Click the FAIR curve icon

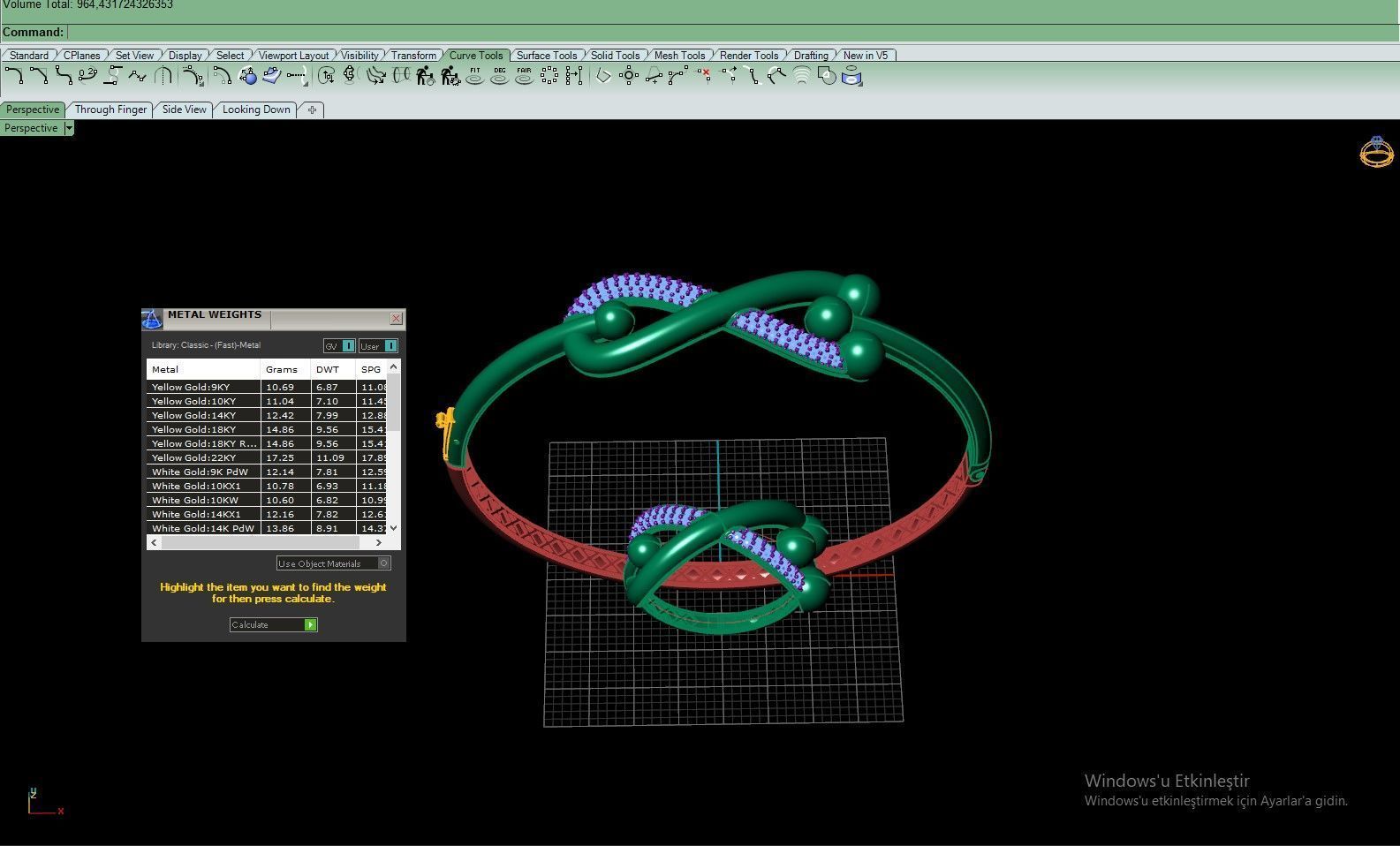525,76
